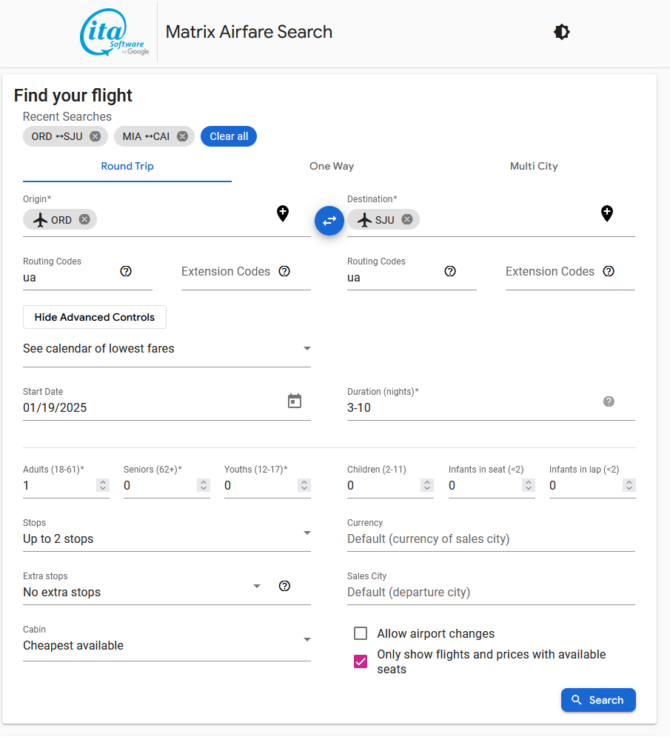The height and width of the screenshot is (737, 670).
Task: Open the Stops dropdown
Action: click(x=167, y=534)
